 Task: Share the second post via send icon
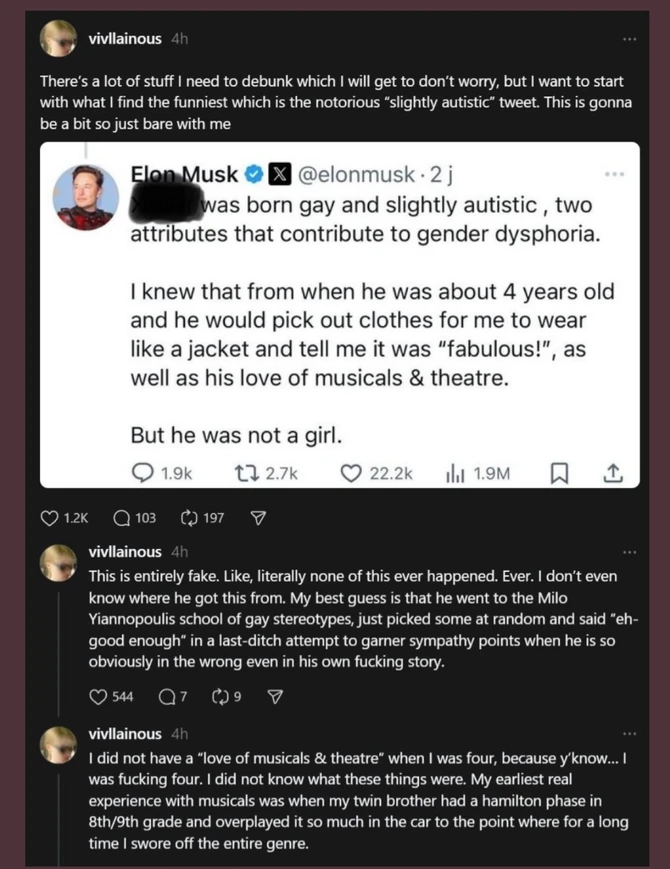click(275, 696)
